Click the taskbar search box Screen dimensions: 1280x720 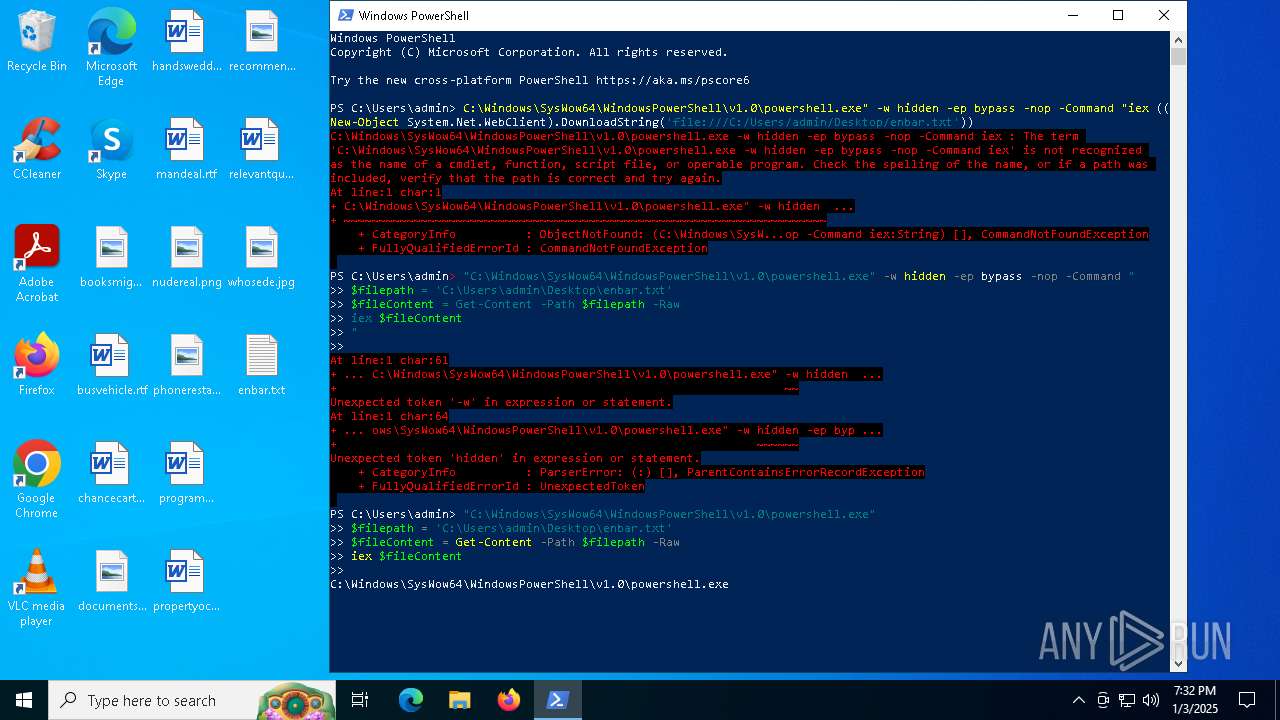(x=192, y=700)
